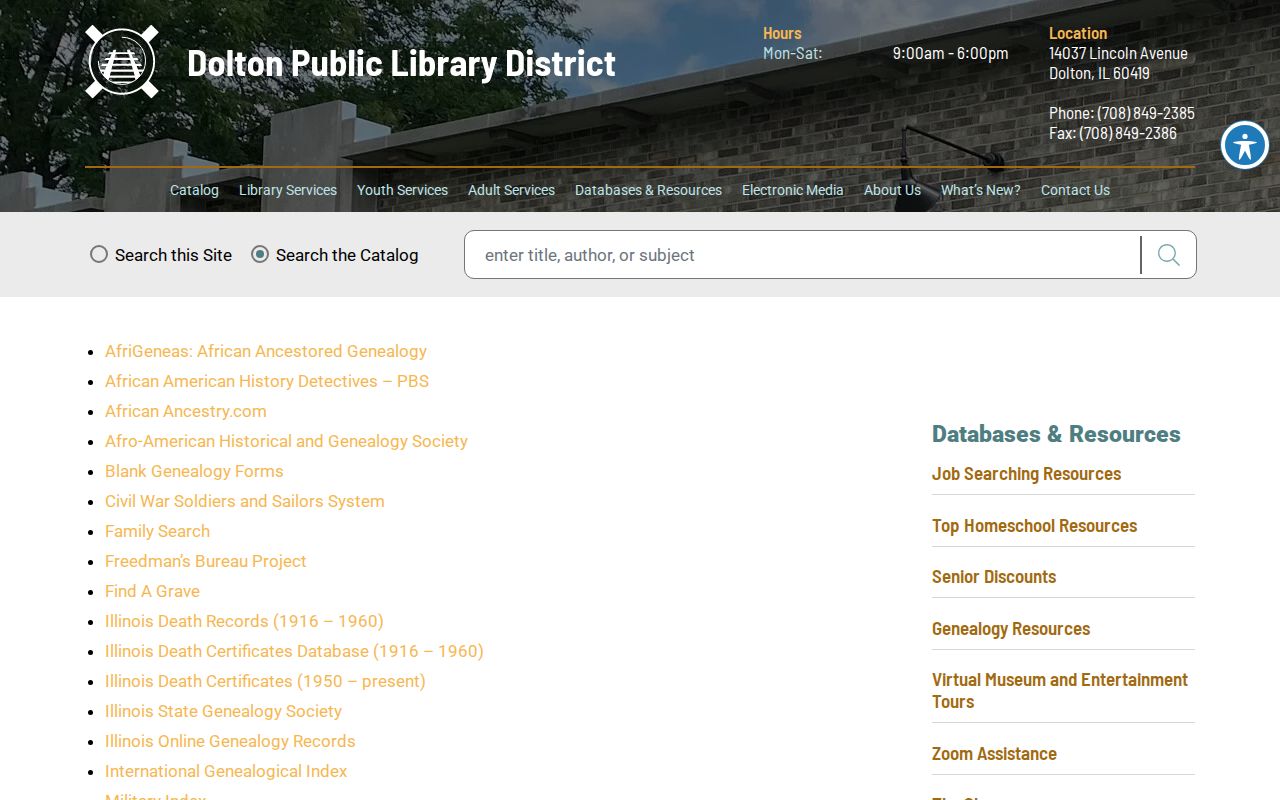Open the Catalog menu item
Viewport: 1280px width, 800px height.
click(x=194, y=190)
